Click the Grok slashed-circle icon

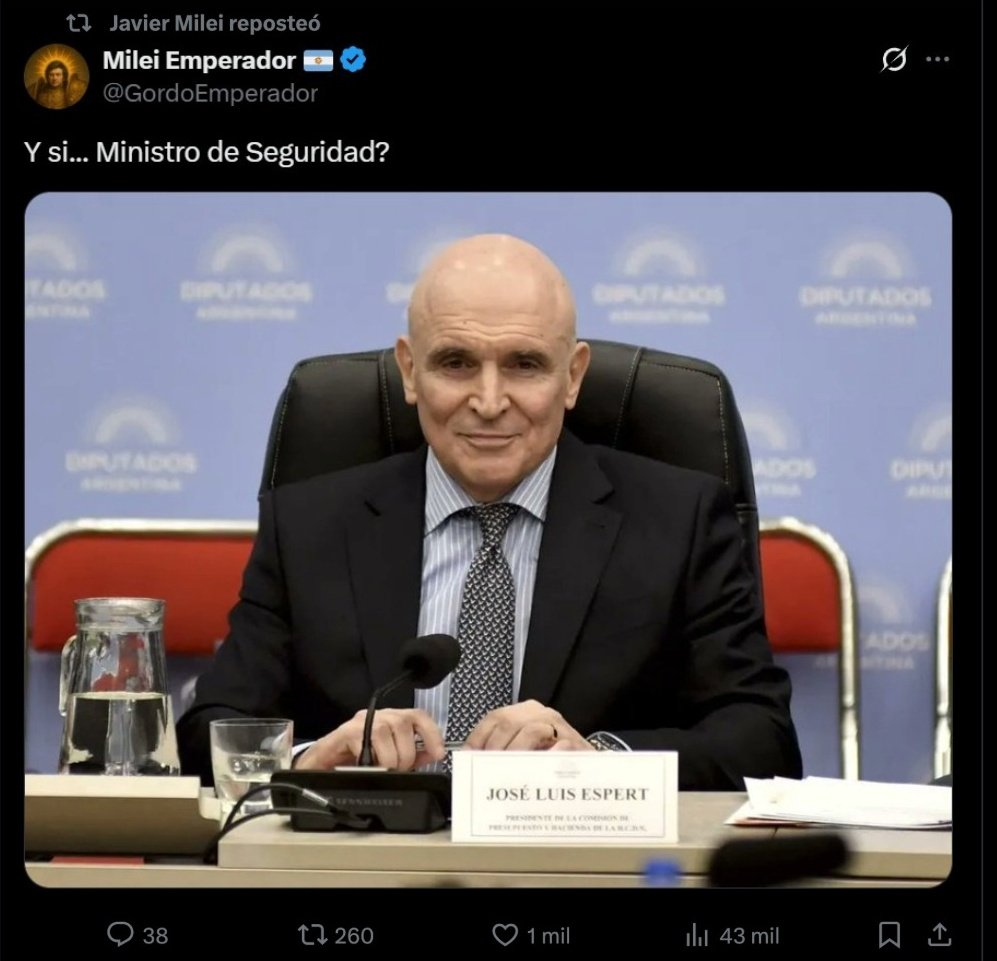[894, 59]
